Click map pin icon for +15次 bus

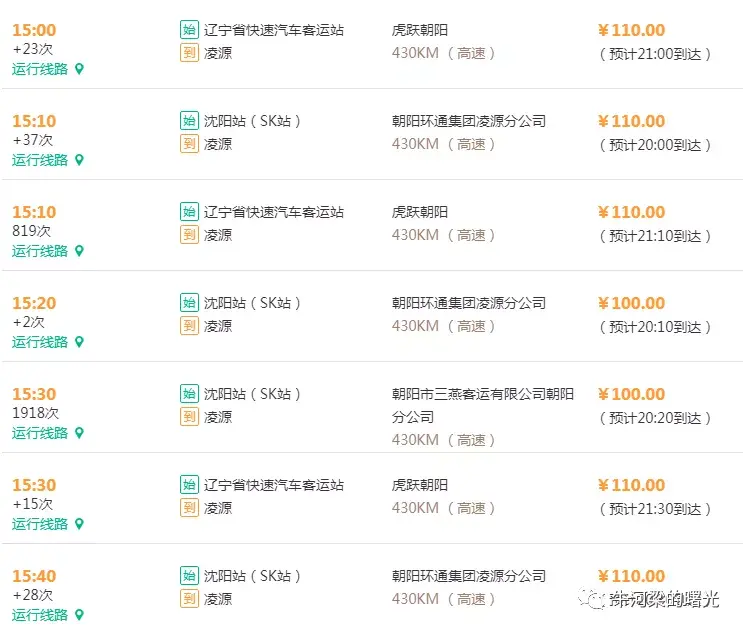tap(80, 524)
